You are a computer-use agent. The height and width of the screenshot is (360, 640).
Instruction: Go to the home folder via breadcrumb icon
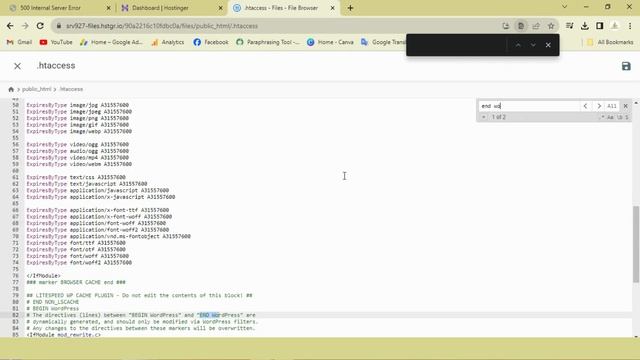point(11,89)
